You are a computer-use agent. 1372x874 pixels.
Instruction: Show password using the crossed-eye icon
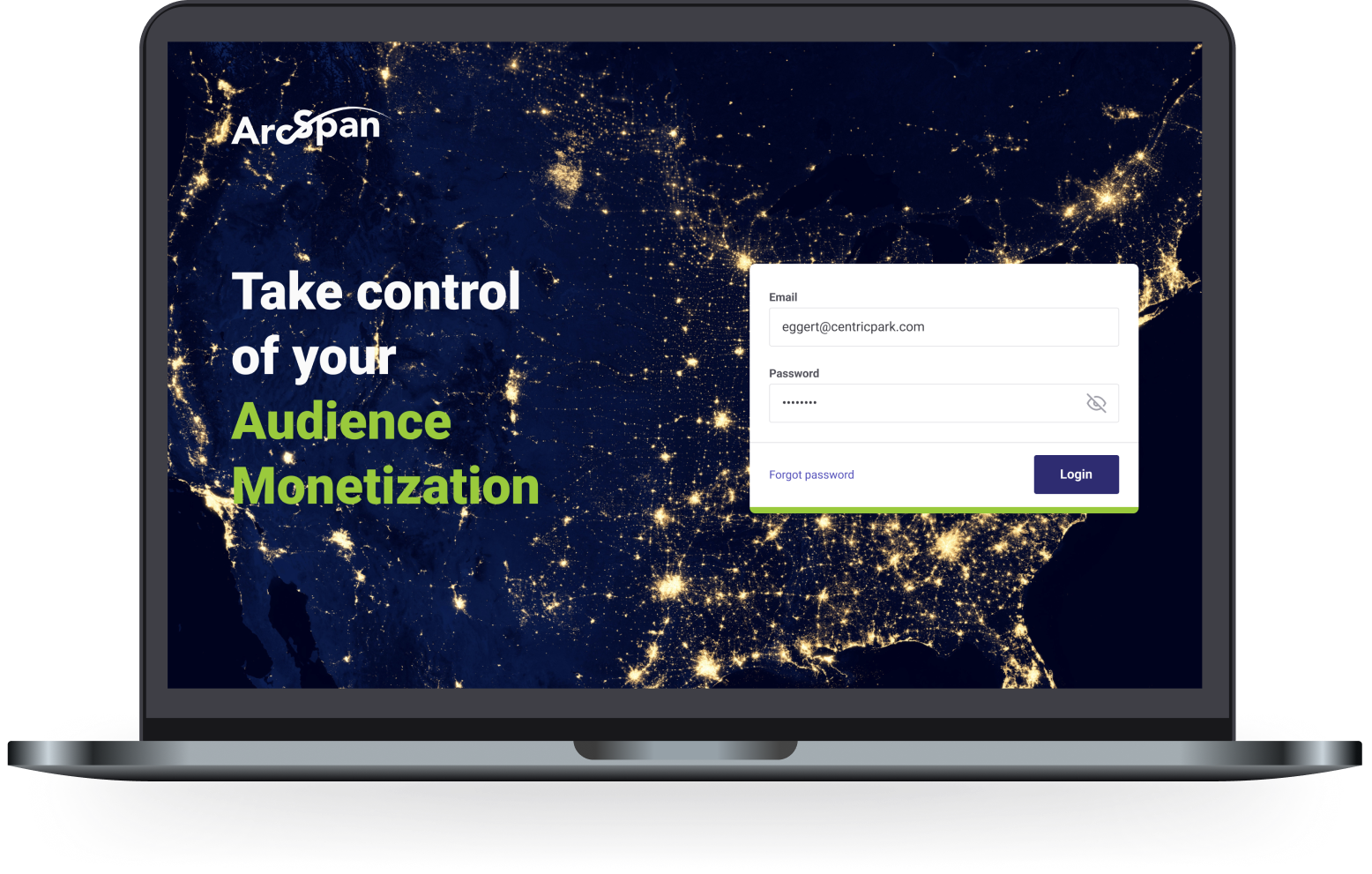pyautogui.click(x=1096, y=403)
